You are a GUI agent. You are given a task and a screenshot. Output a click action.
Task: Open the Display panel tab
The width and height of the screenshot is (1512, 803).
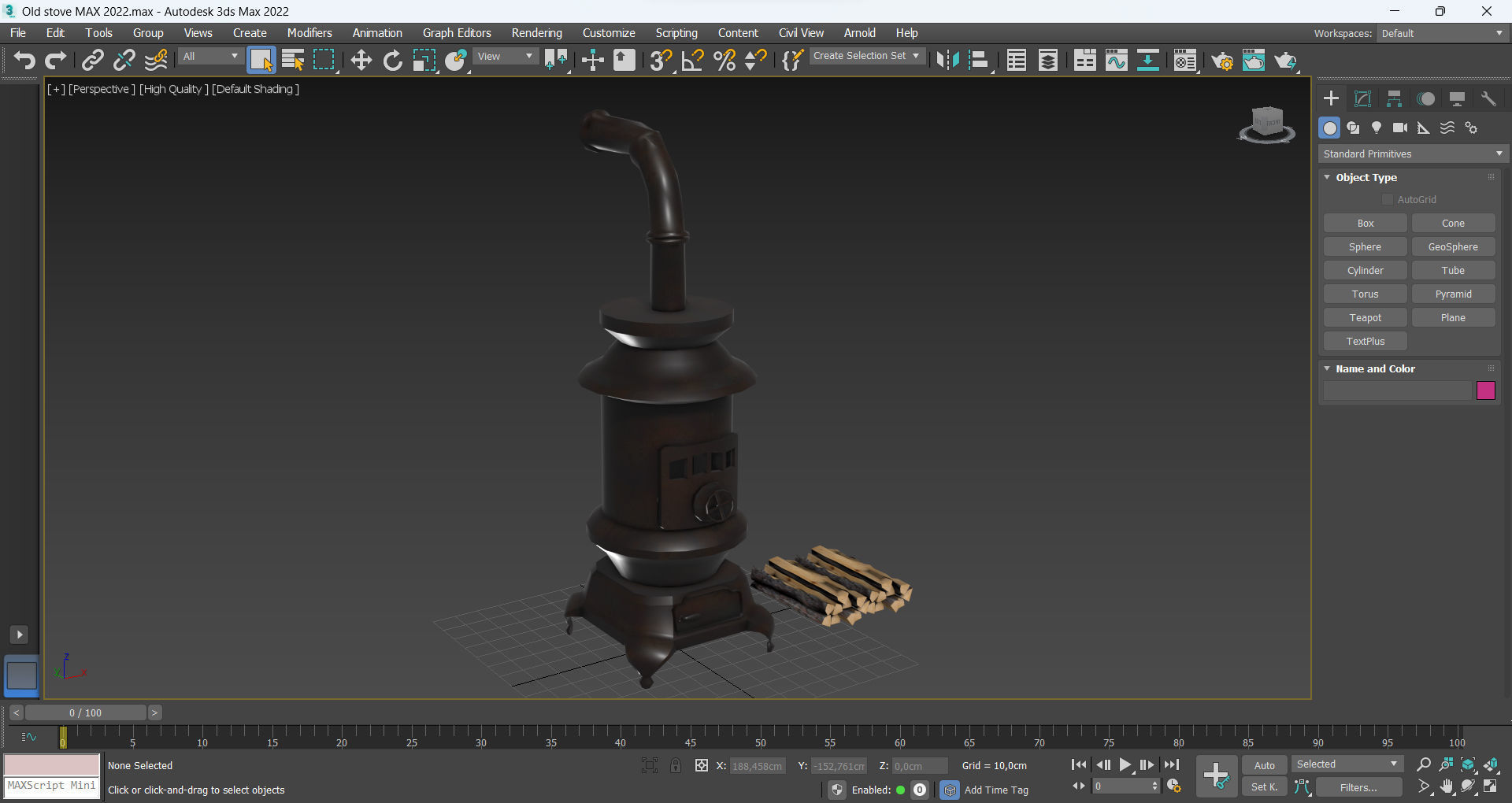[x=1457, y=98]
